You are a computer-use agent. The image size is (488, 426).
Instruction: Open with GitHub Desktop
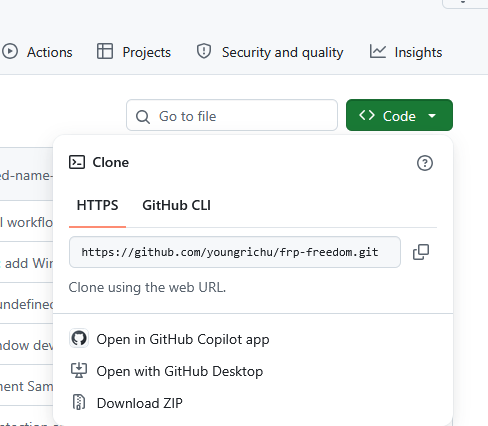click(166, 371)
